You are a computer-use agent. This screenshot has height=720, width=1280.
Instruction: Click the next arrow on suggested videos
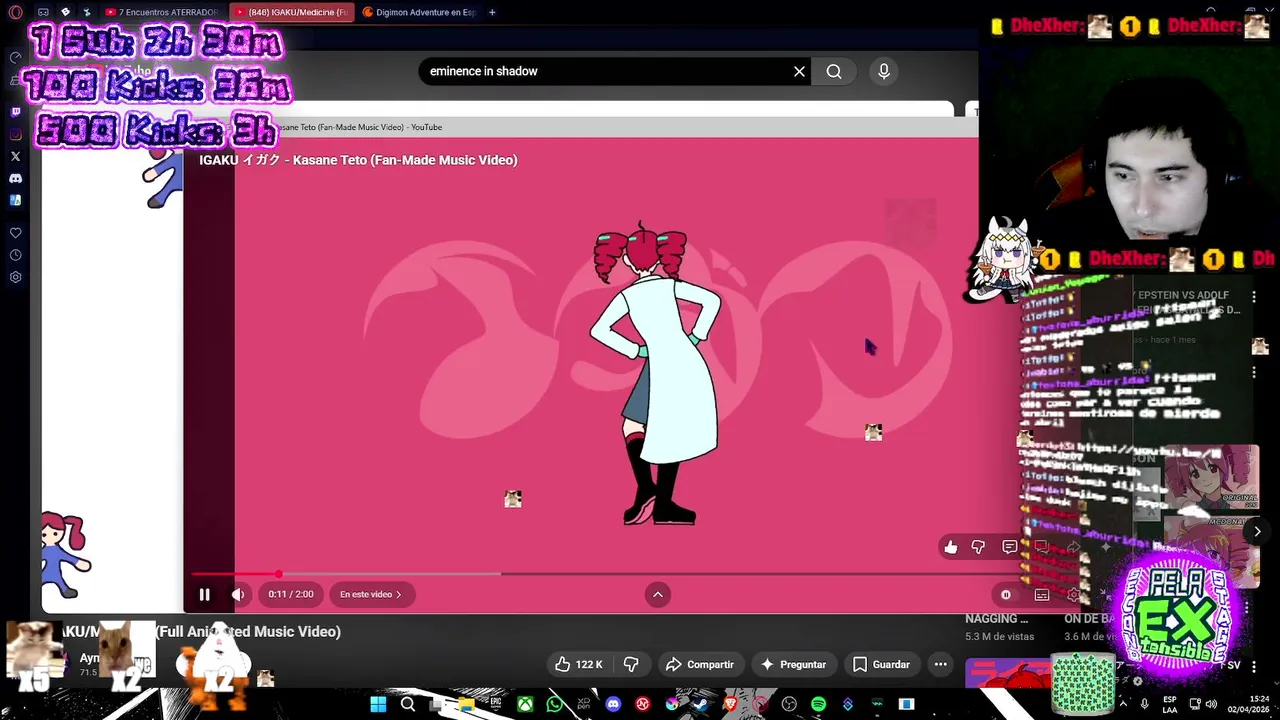[x=1257, y=531]
